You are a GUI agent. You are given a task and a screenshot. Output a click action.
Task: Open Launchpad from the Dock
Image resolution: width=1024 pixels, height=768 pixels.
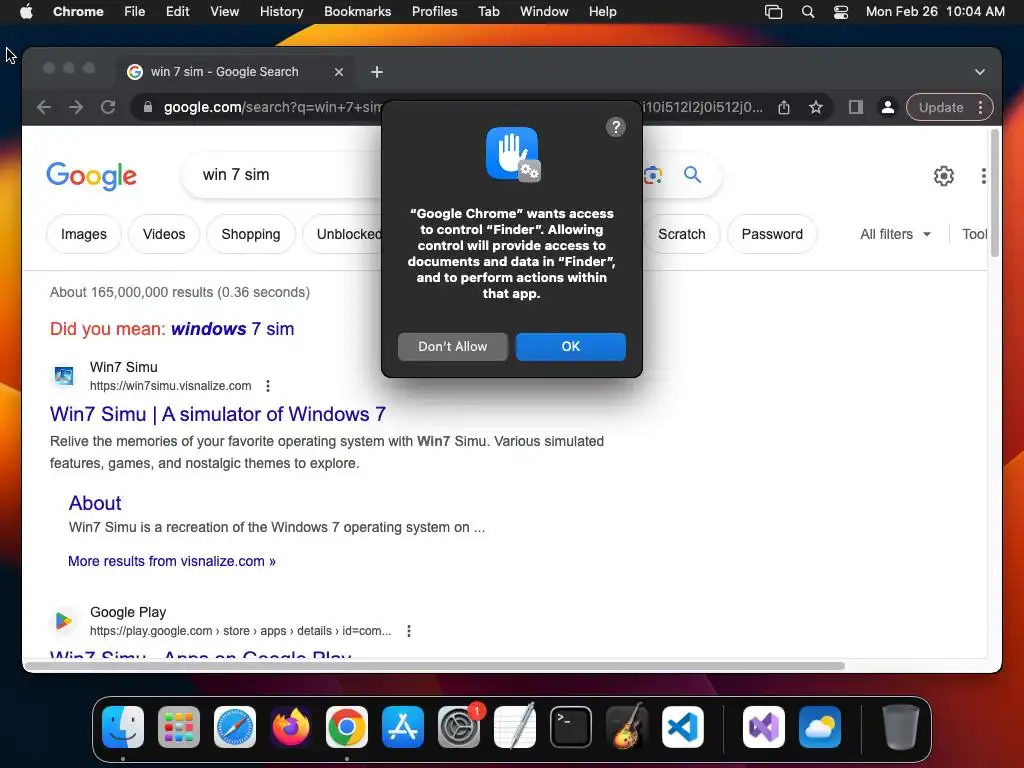tap(179, 727)
